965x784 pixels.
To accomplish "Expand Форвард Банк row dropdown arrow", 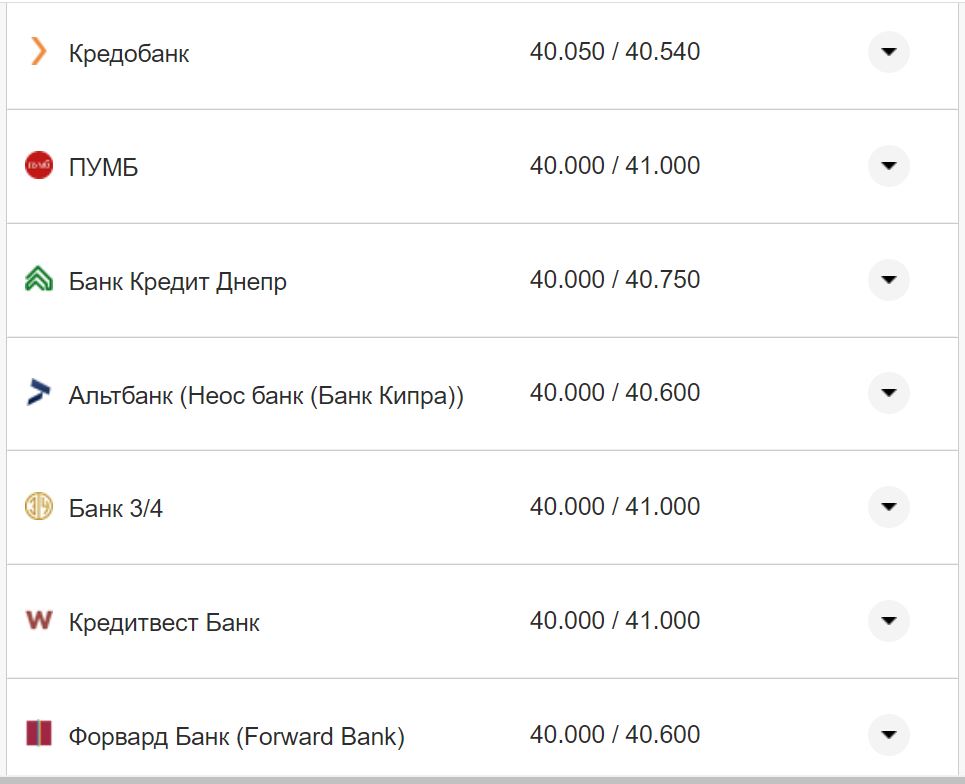I will 888,735.
